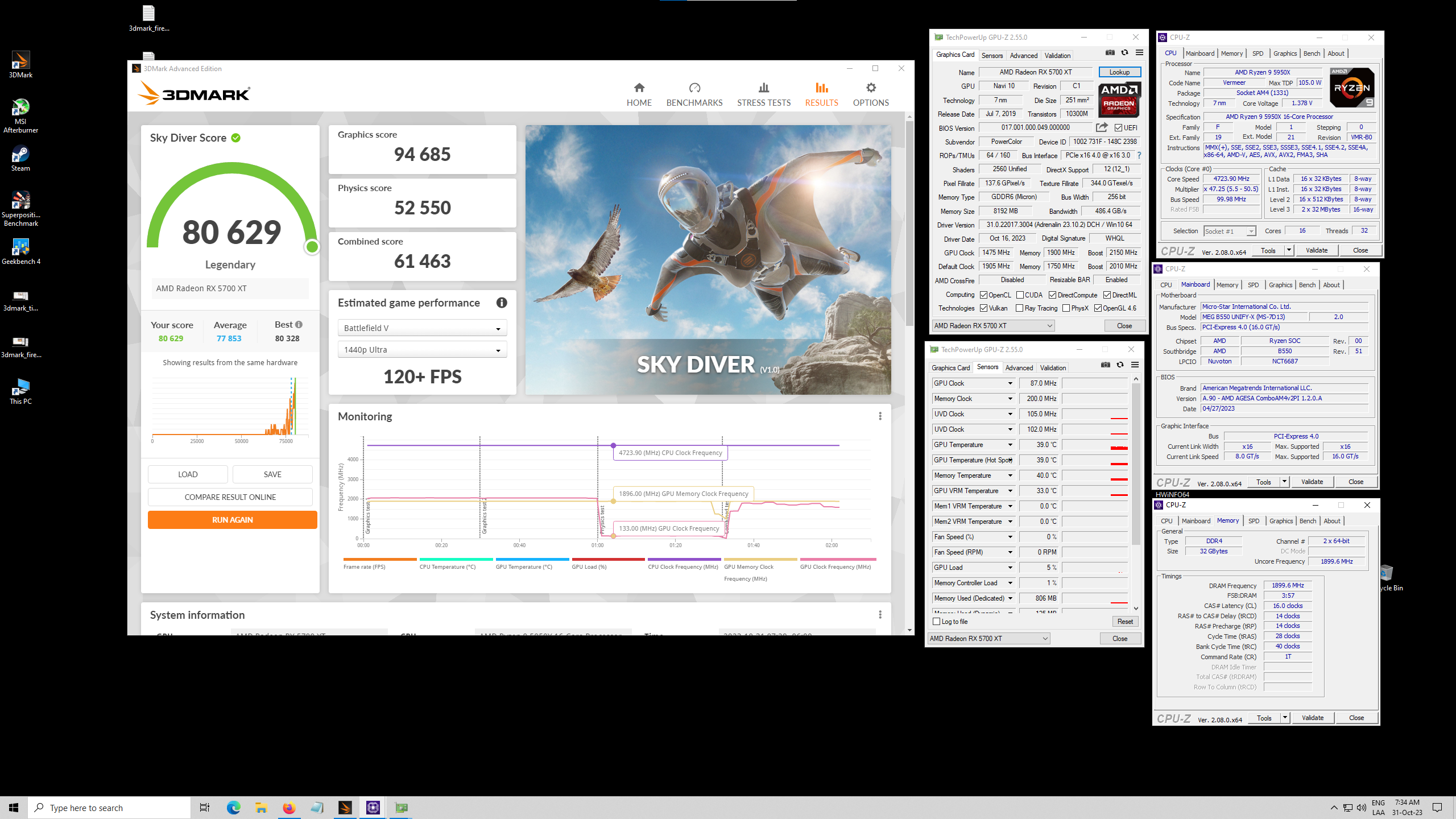Toggle the DirectML checkbox in GPU-Z
The image size is (1456, 819).
point(1107,295)
